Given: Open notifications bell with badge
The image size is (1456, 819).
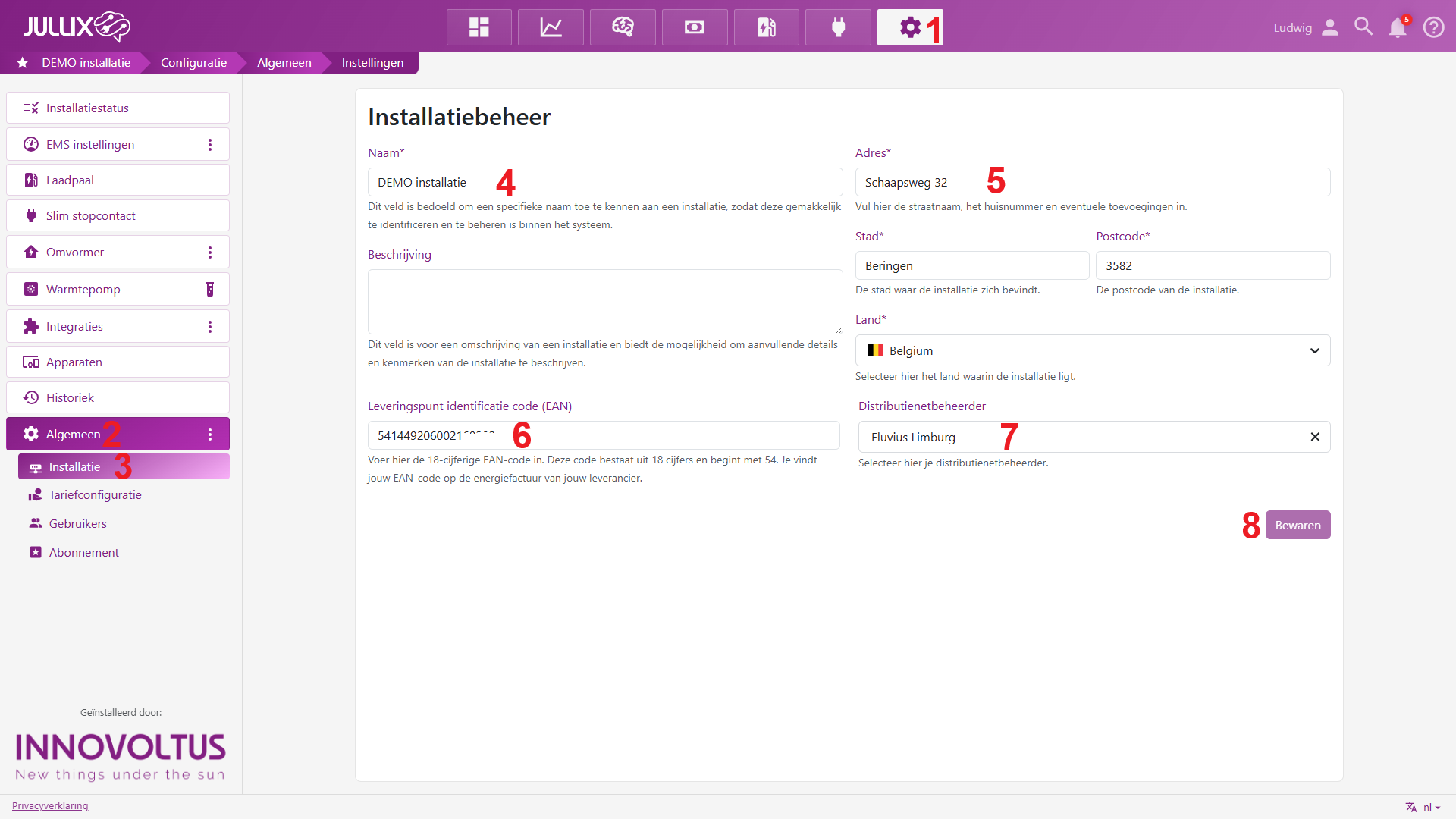Looking at the screenshot, I should pyautogui.click(x=1398, y=27).
